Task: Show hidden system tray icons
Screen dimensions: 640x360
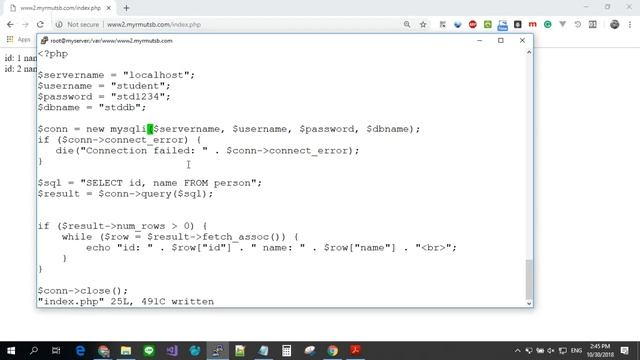Action: (x=518, y=351)
